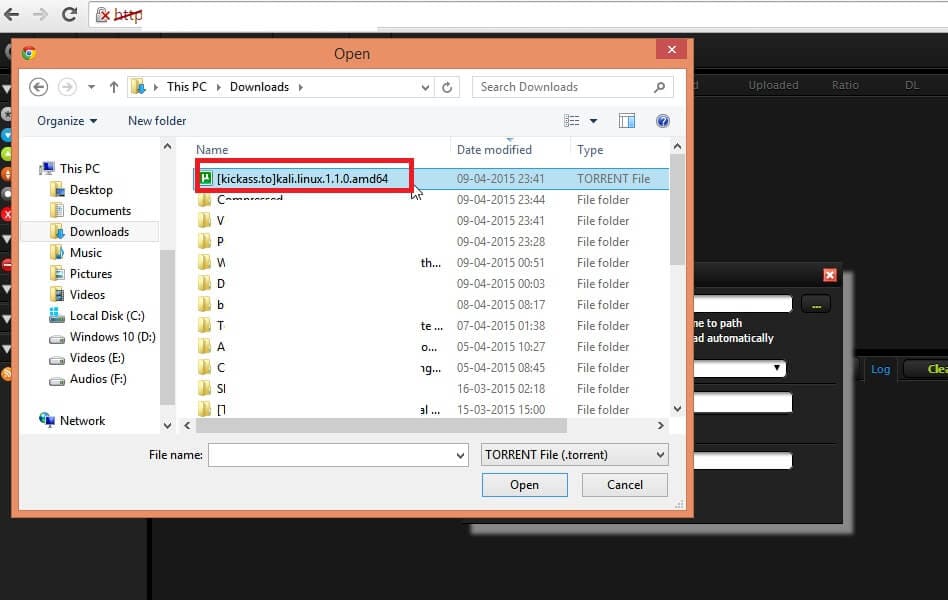Refresh the Downloads folder listing
This screenshot has height=600, width=948.
[447, 87]
